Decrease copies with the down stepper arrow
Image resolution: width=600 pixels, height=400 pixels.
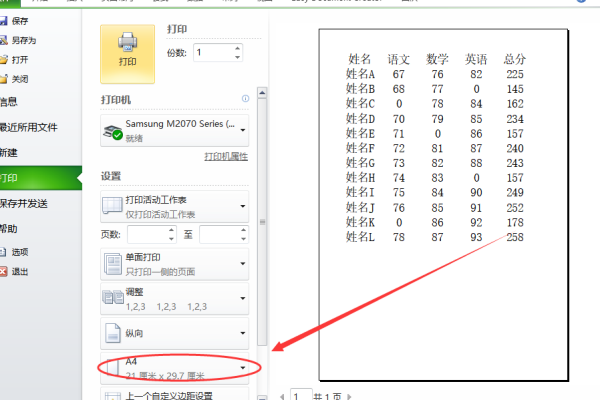tap(238, 57)
